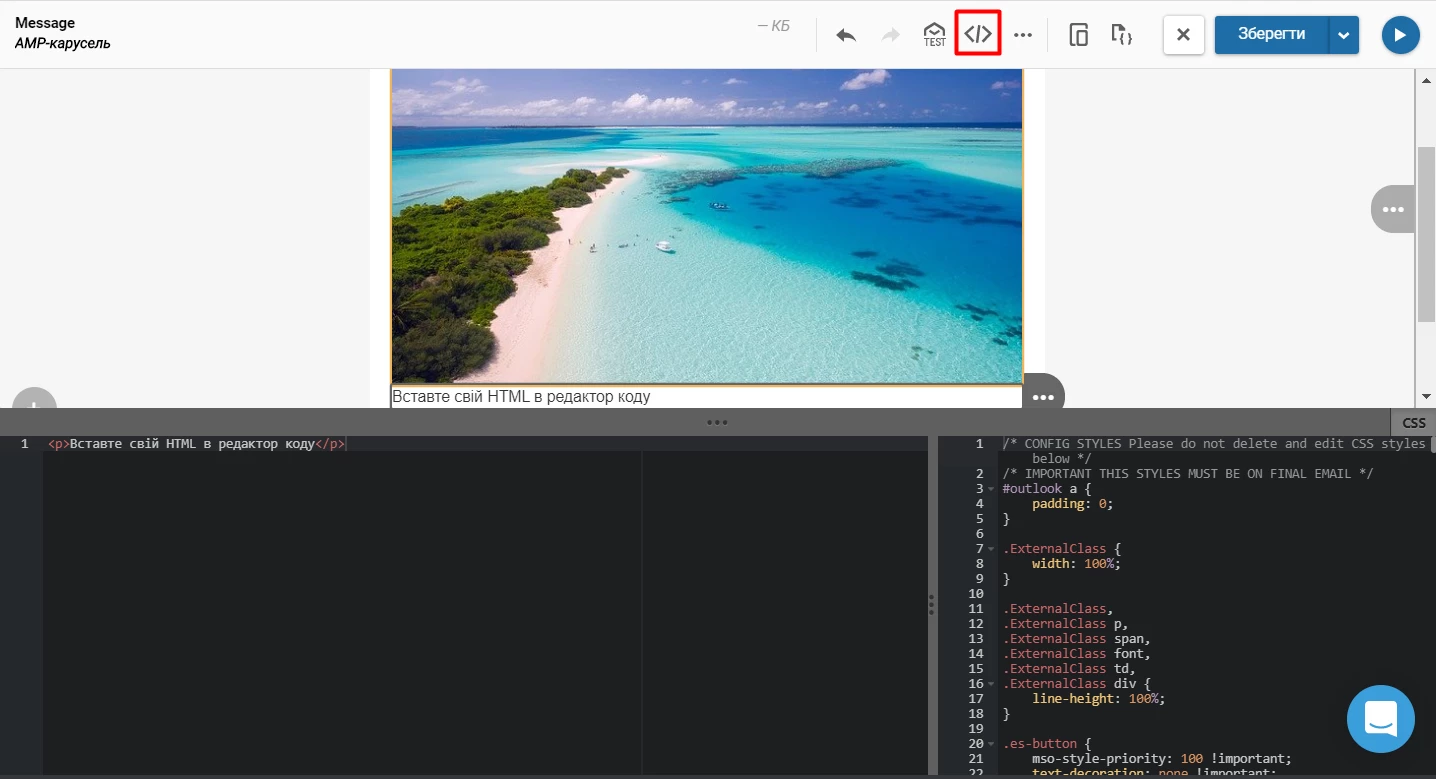Select the beach image in the email
1436x779 pixels.
(707, 226)
